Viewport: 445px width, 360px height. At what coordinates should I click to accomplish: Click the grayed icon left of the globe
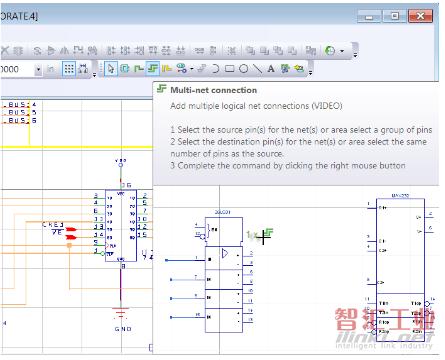[x=311, y=51]
